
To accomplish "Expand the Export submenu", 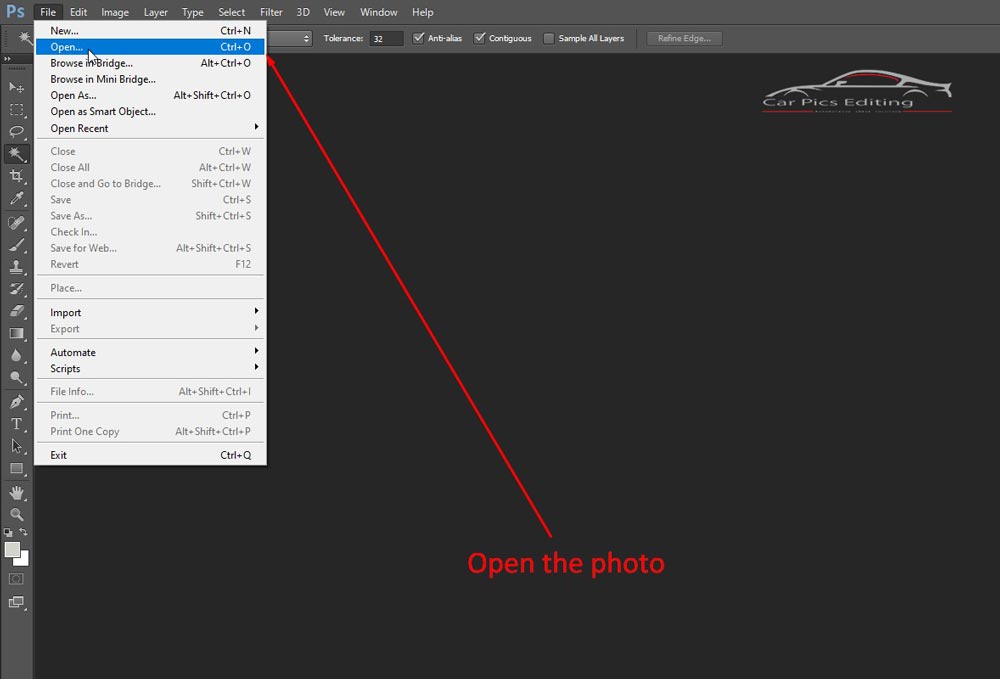I will coord(150,329).
